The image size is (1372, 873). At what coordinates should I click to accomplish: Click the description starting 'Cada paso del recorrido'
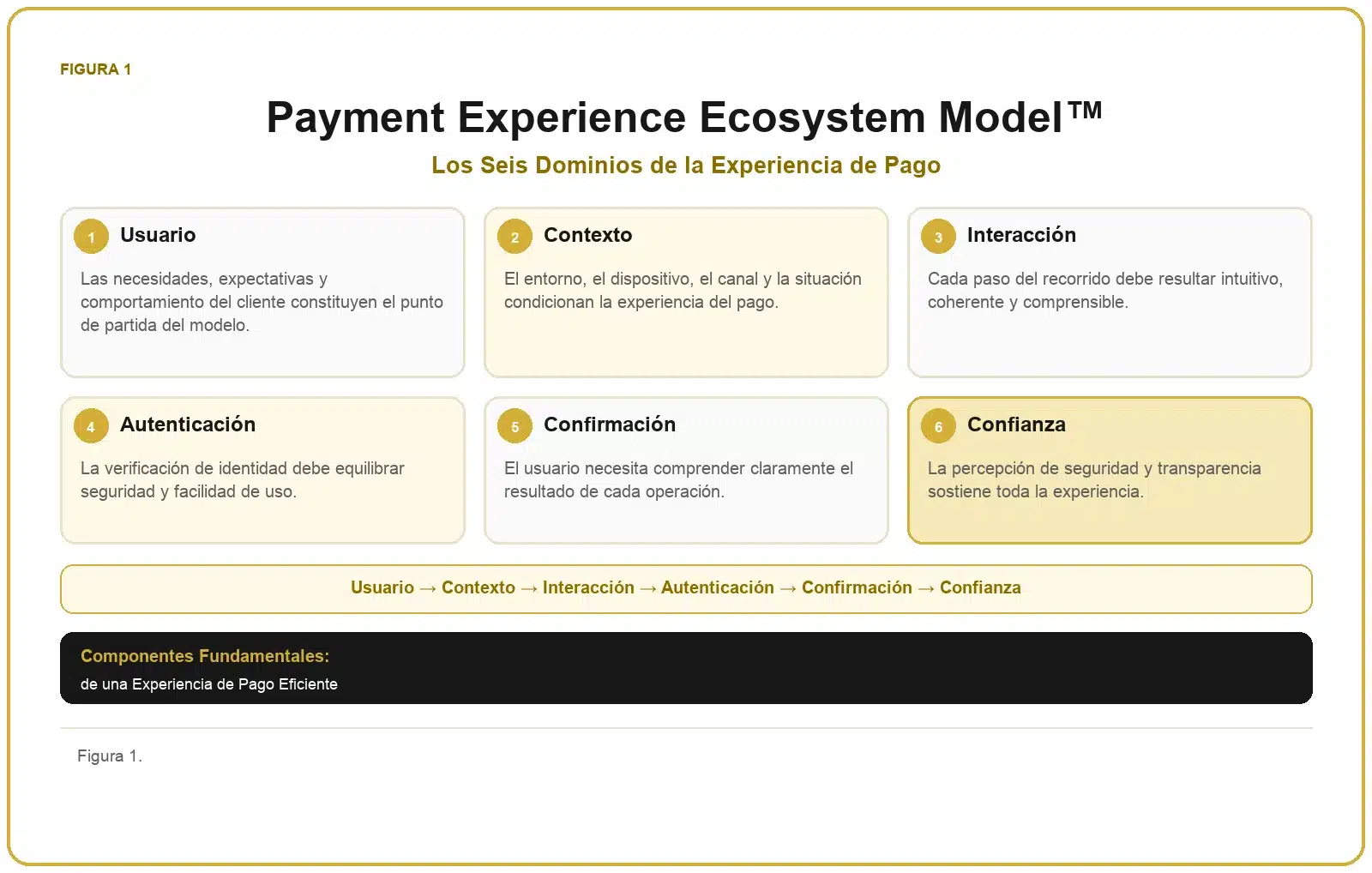coord(1105,291)
